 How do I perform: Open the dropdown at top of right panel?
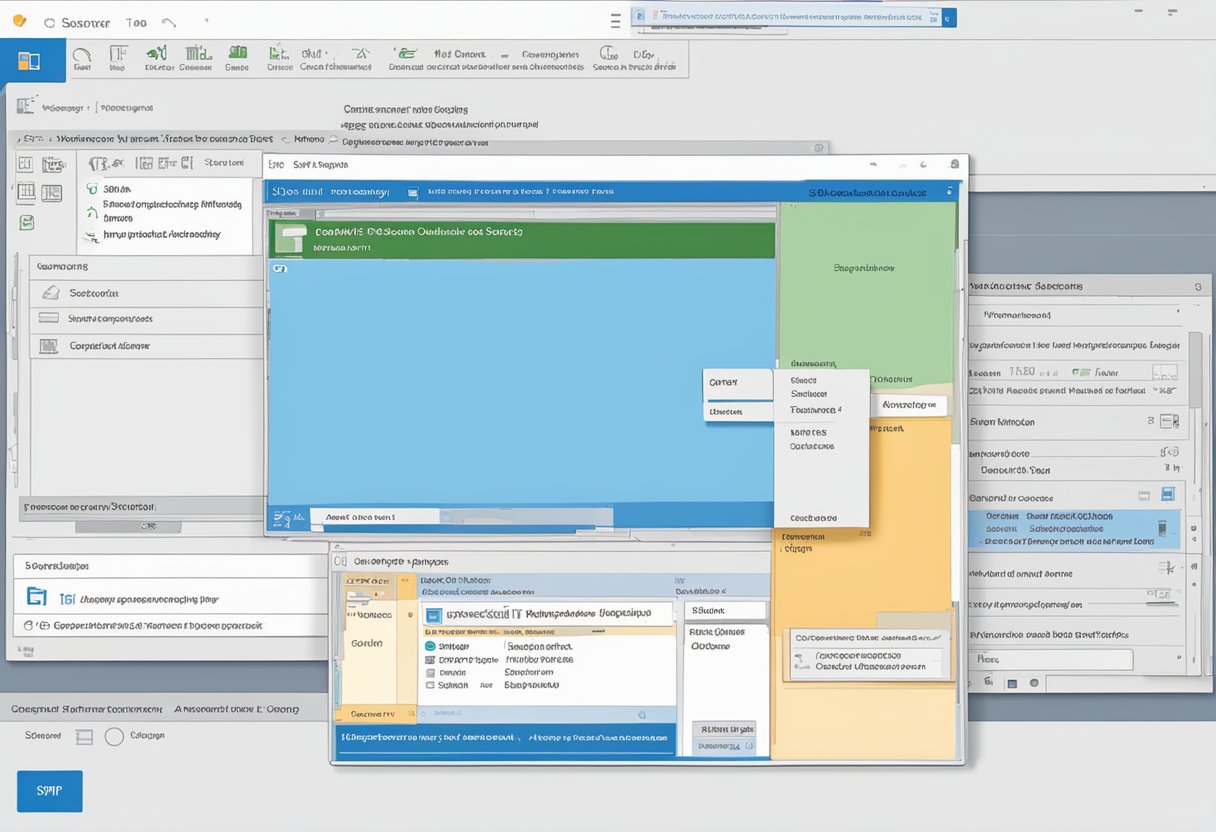tap(1198, 286)
